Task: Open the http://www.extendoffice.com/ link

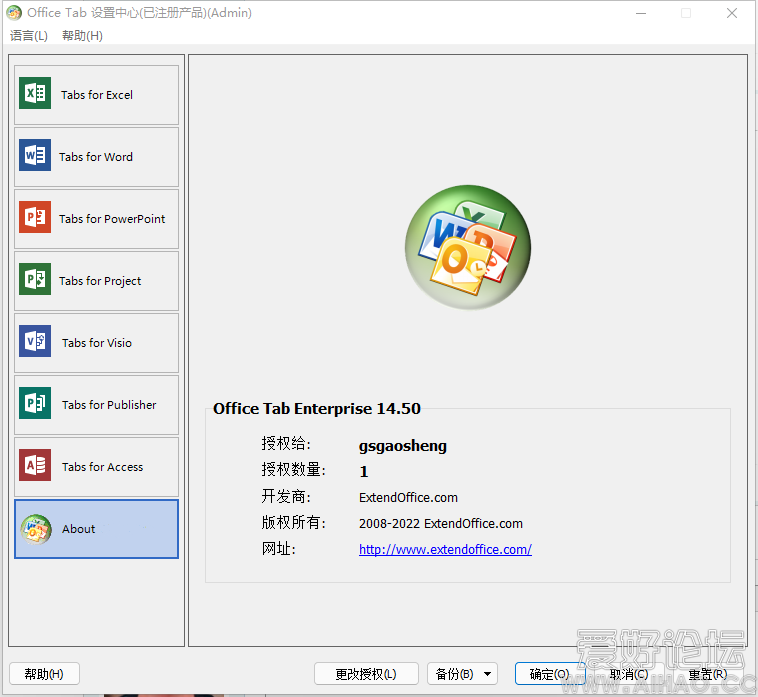Action: (445, 550)
